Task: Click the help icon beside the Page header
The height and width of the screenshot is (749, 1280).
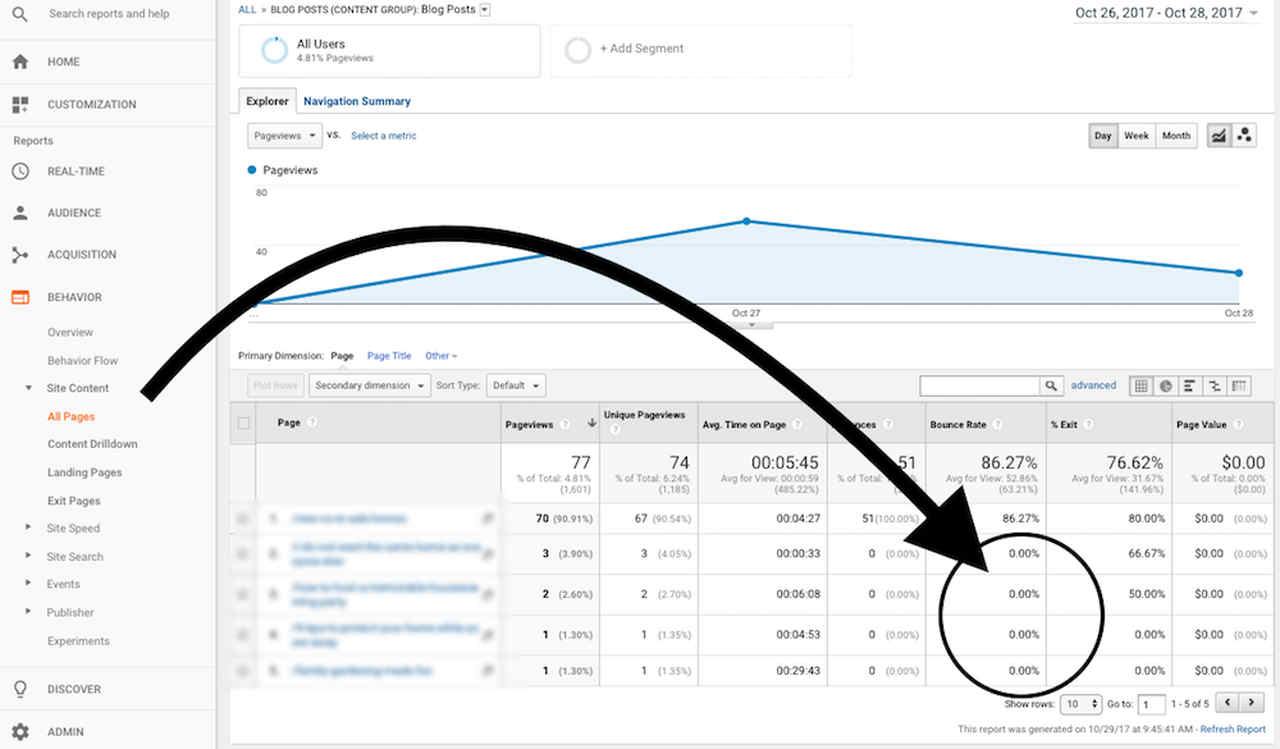Action: pos(311,423)
